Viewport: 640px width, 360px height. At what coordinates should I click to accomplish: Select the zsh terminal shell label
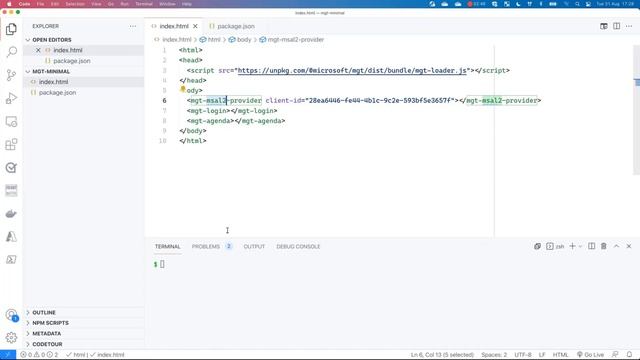[556, 247]
